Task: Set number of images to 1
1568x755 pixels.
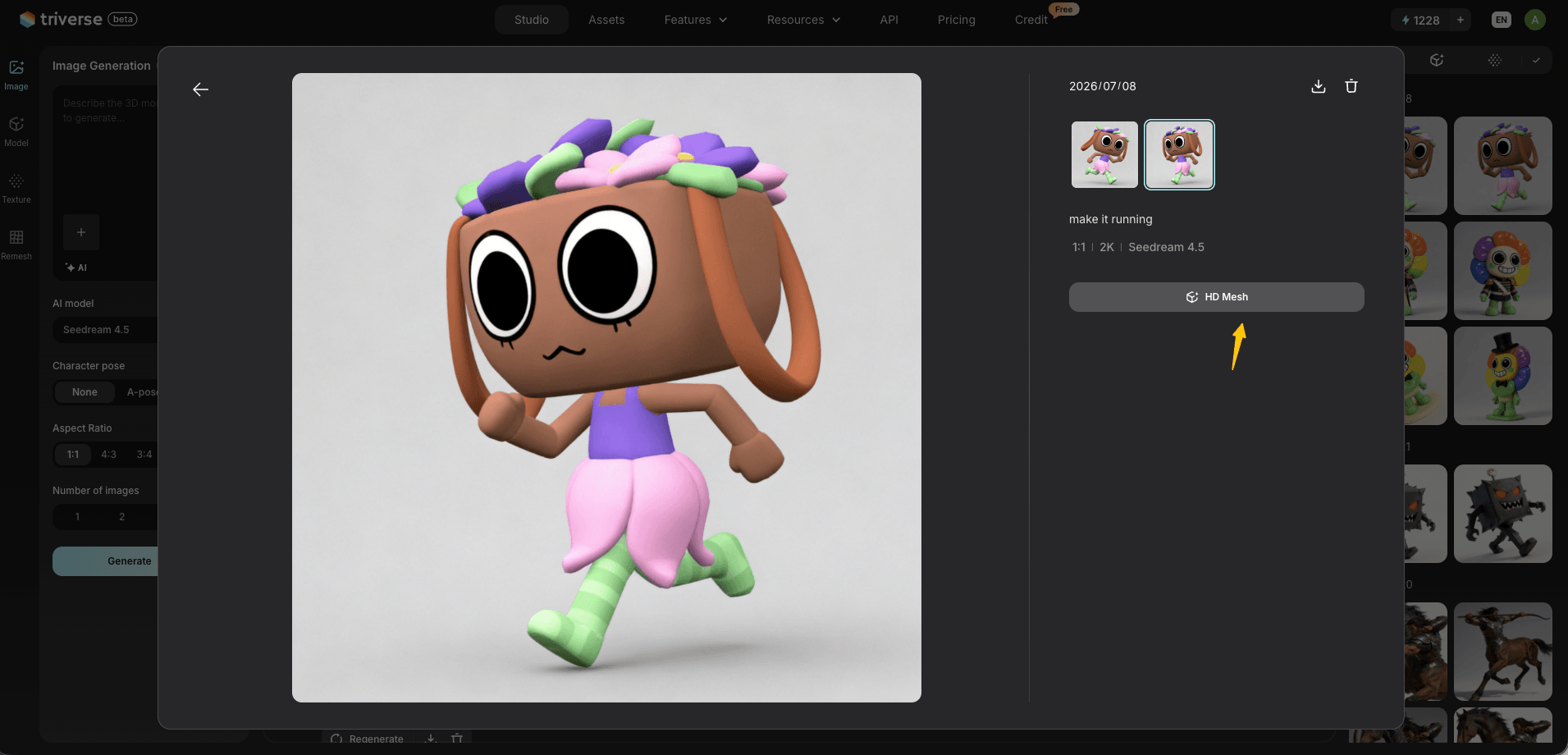Action: tap(78, 517)
